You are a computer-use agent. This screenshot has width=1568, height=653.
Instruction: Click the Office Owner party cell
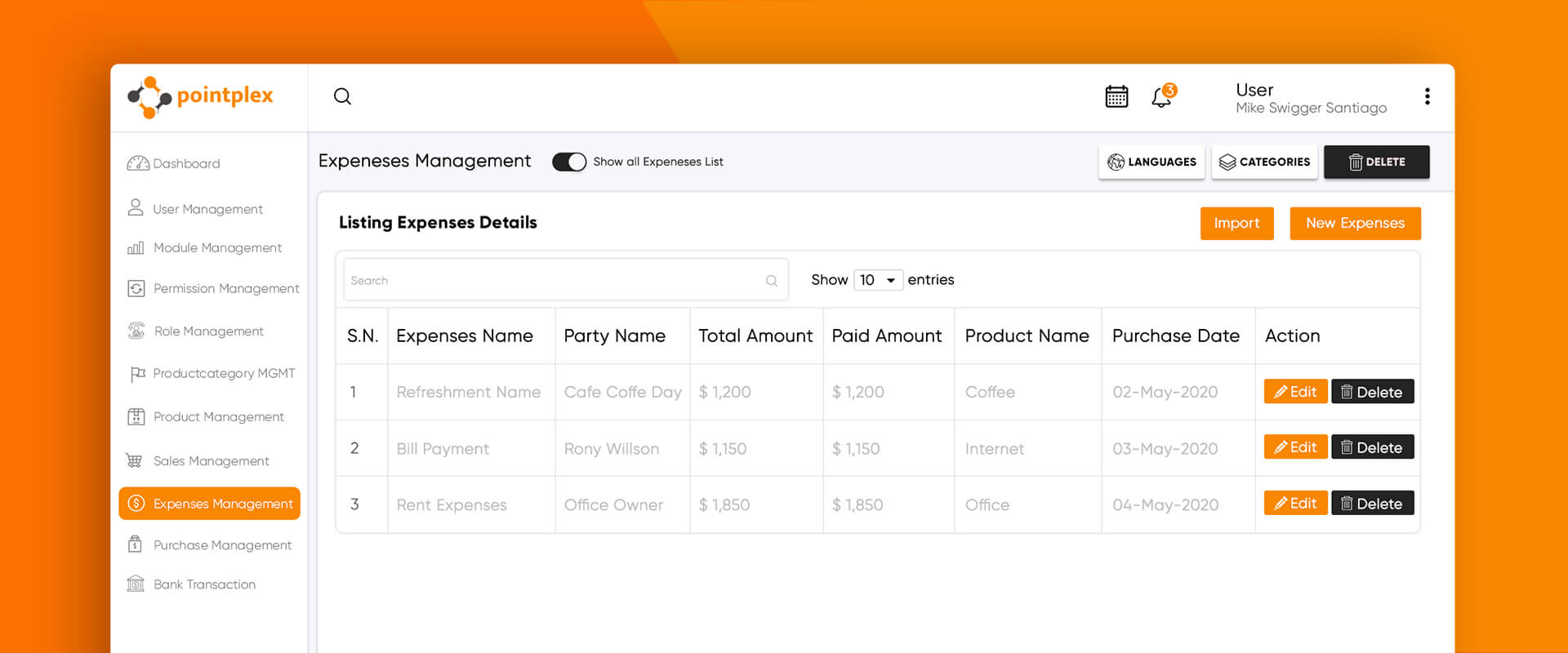point(613,504)
